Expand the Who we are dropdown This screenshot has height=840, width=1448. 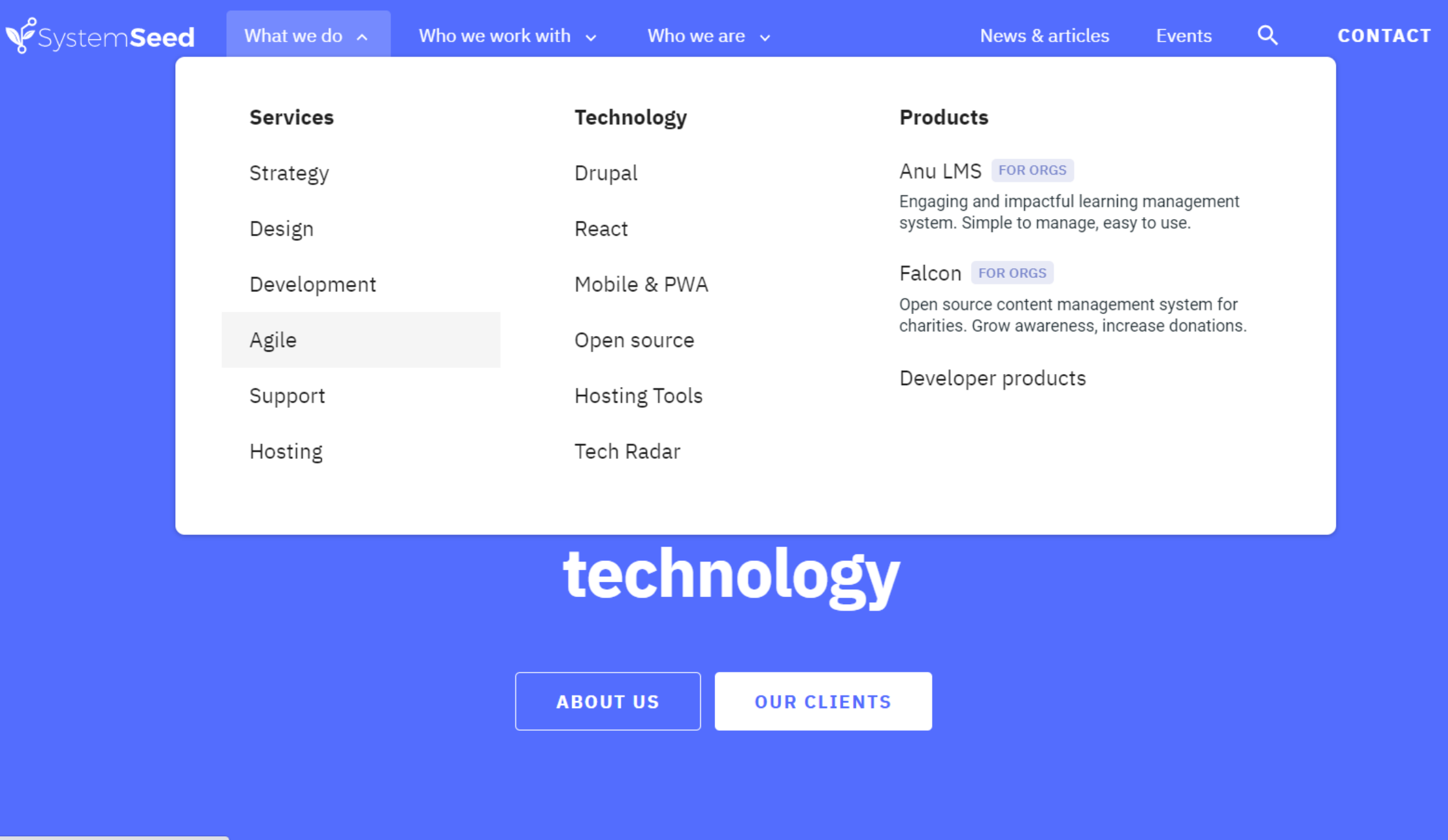click(710, 36)
